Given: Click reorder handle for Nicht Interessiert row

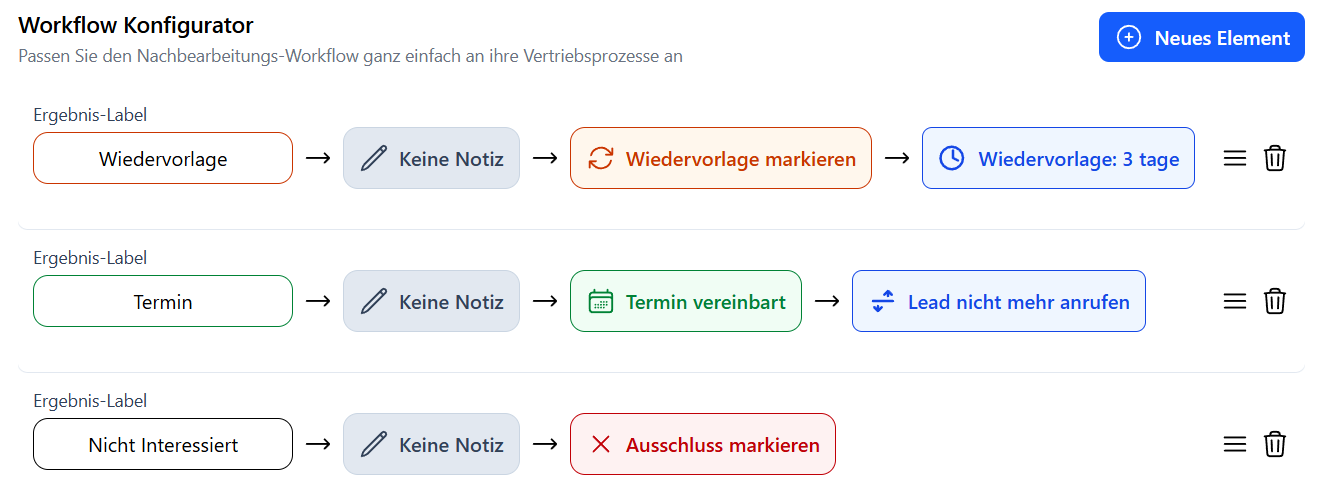Looking at the screenshot, I should click(x=1235, y=444).
